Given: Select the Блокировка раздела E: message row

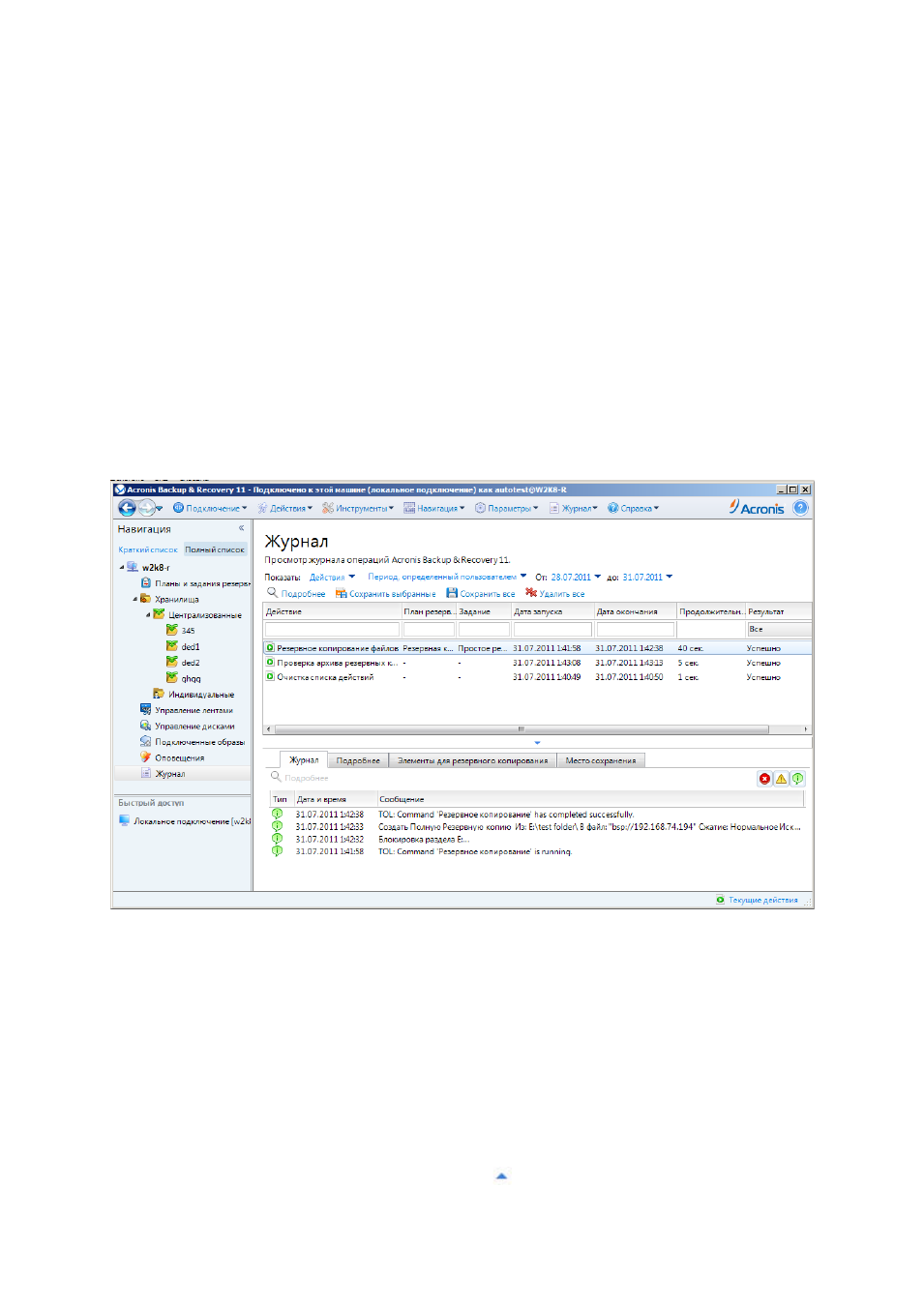Looking at the screenshot, I should point(537,839).
